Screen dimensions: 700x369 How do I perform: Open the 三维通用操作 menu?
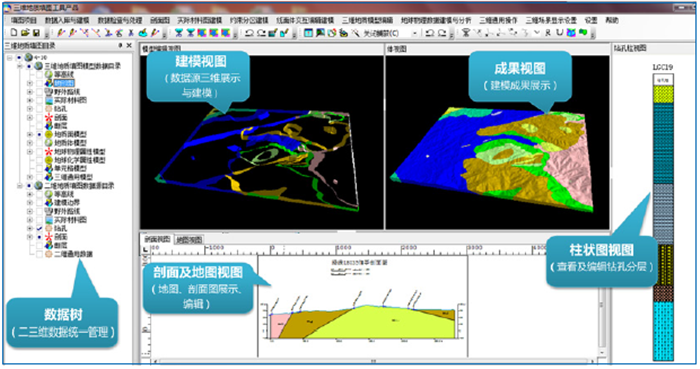click(498, 21)
